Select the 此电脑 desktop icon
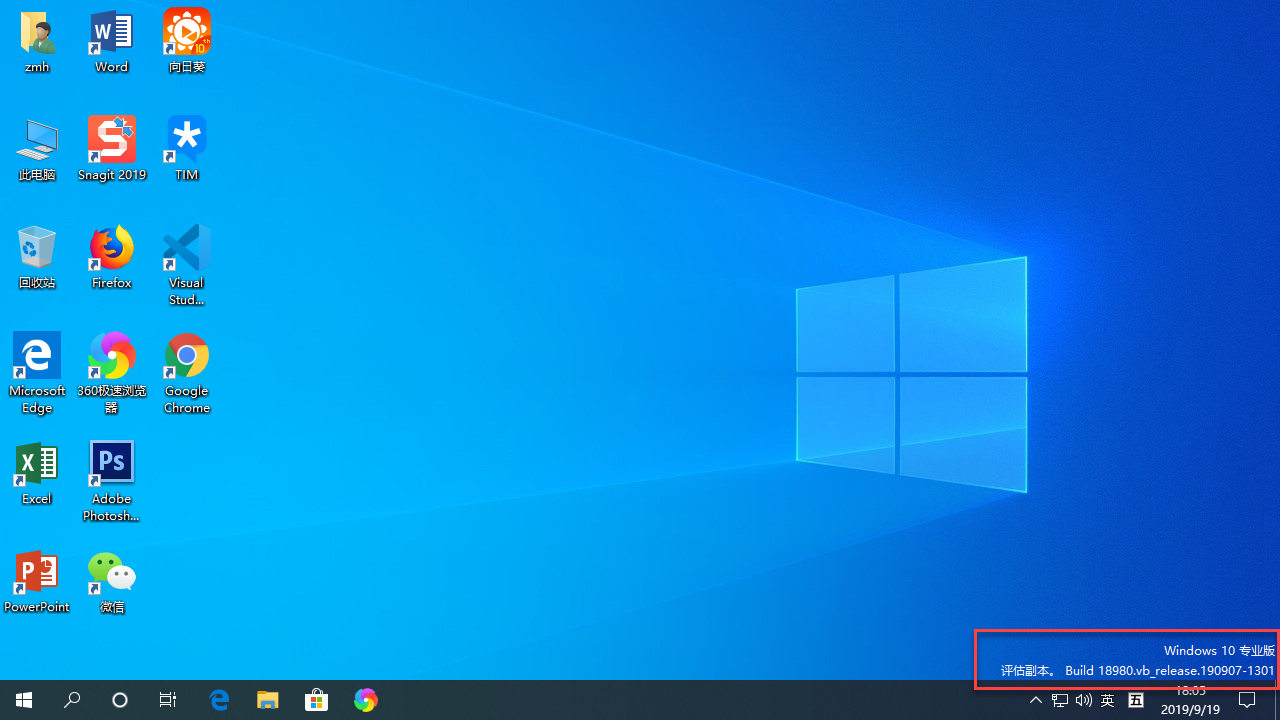Viewport: 1280px width, 720px height. 37,150
